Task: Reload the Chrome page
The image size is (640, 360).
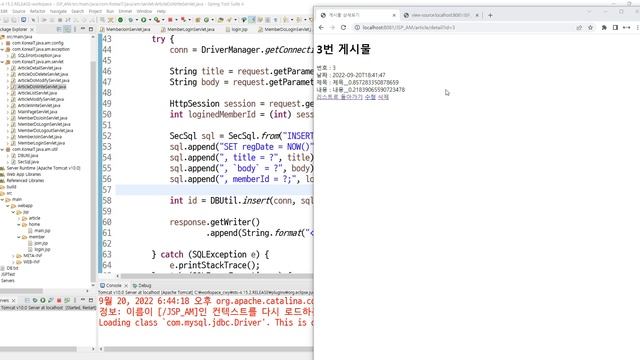Action: (x=343, y=27)
